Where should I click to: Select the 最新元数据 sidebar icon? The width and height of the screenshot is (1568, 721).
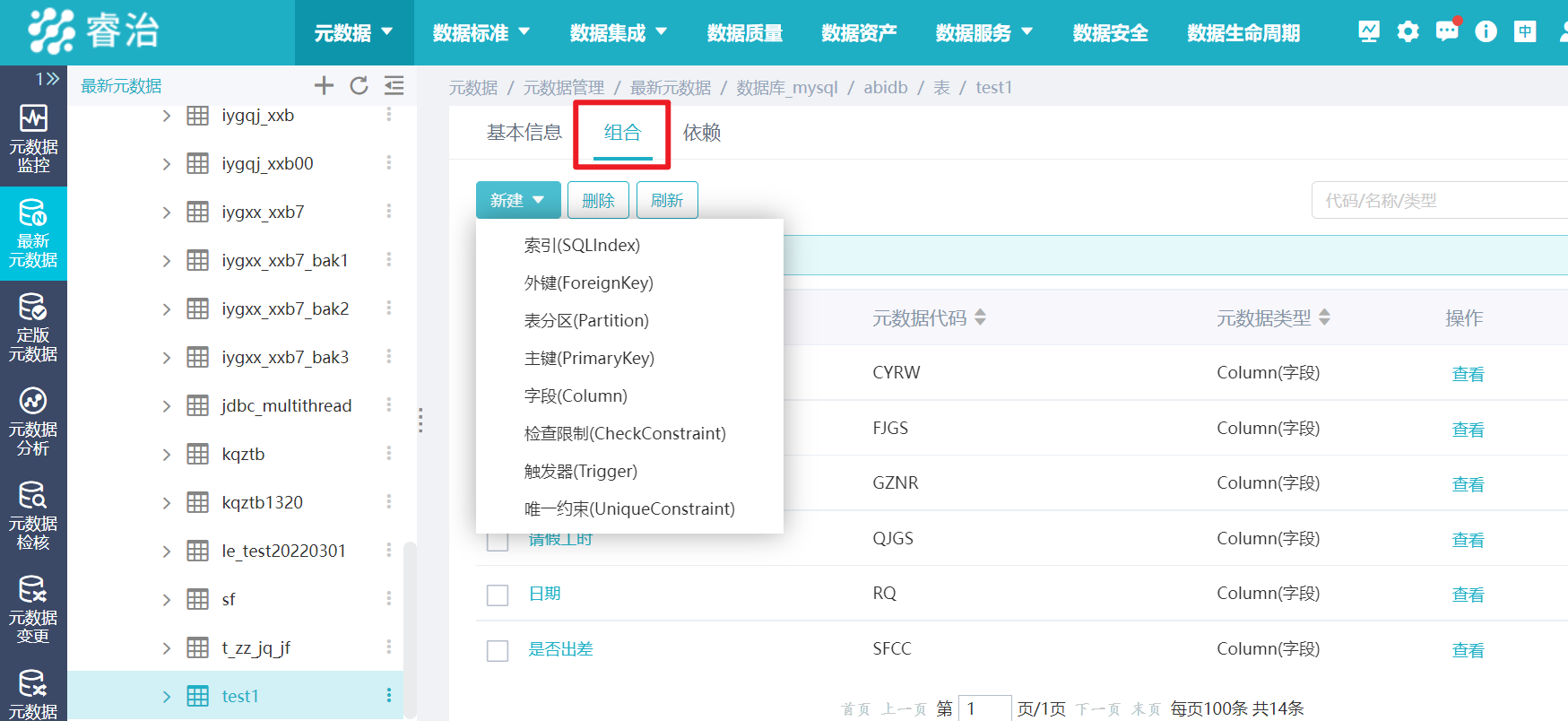point(33,233)
